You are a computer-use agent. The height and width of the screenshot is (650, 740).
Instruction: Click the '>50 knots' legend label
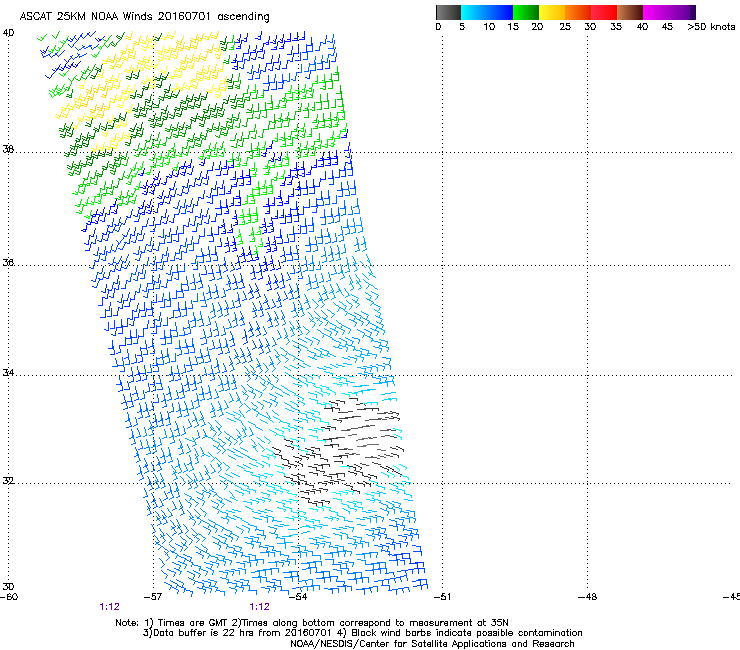coord(711,27)
